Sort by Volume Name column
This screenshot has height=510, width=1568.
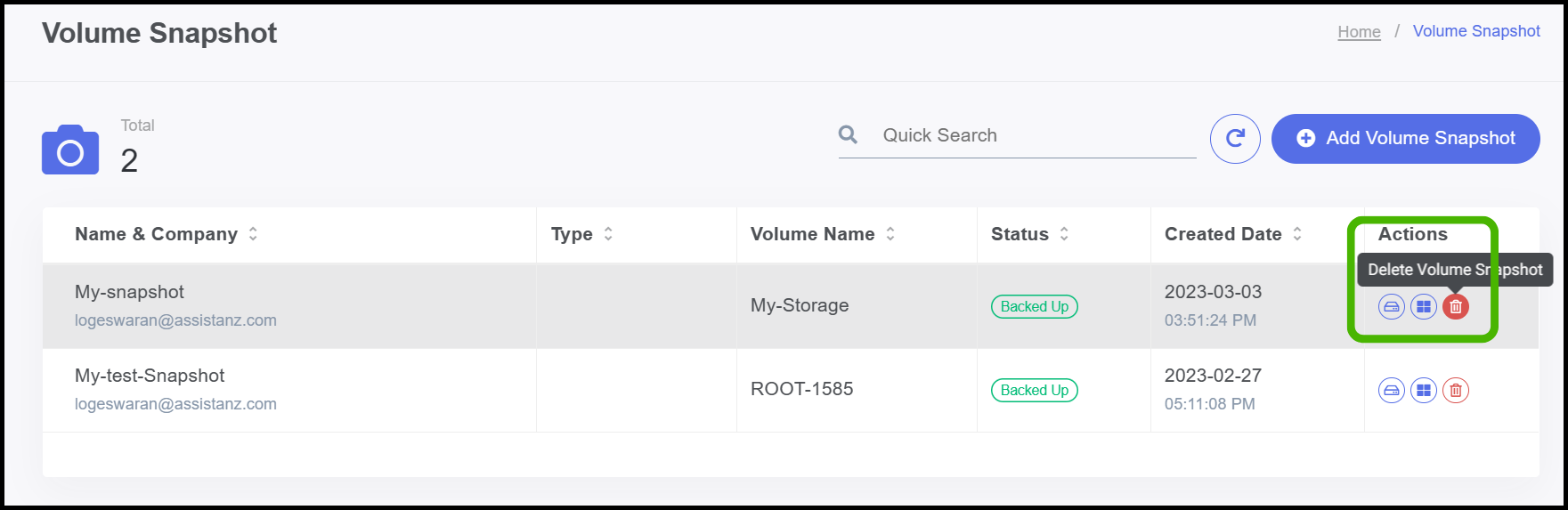890,234
